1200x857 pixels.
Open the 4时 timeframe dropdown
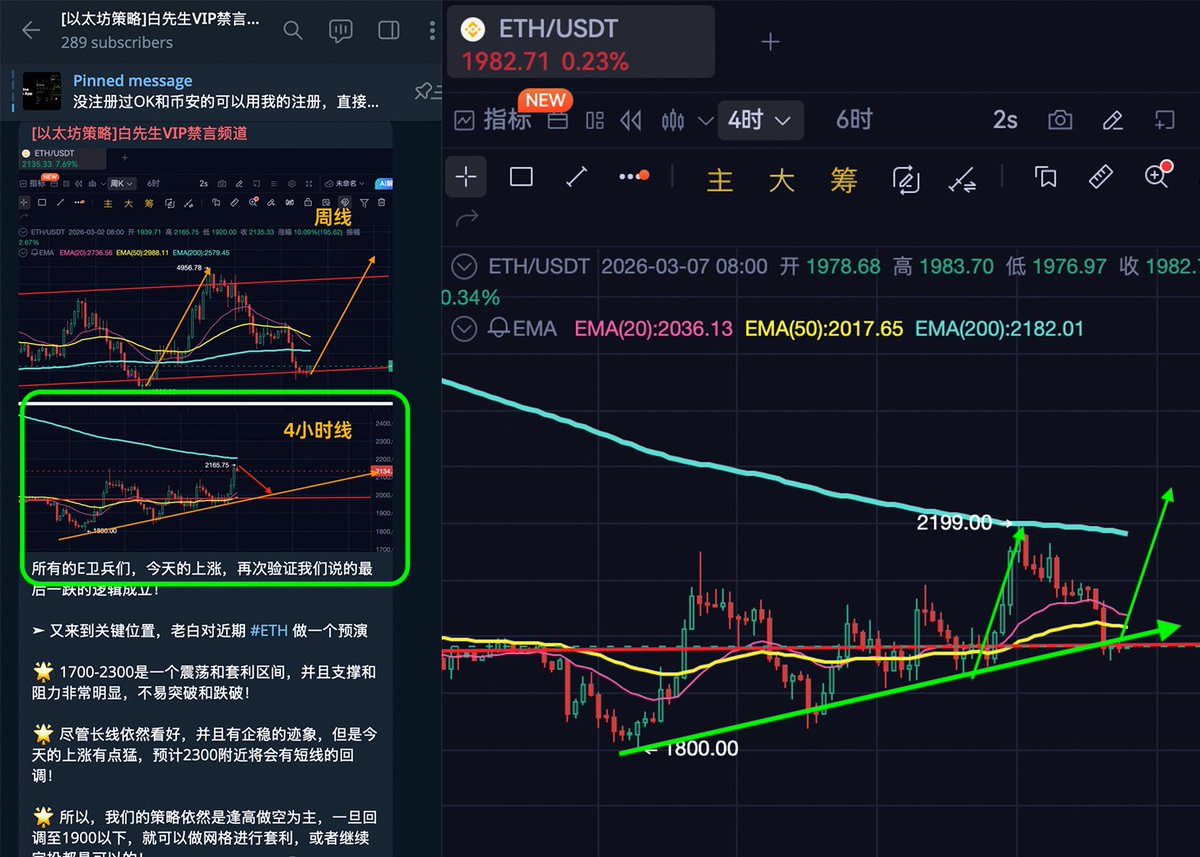(759, 121)
